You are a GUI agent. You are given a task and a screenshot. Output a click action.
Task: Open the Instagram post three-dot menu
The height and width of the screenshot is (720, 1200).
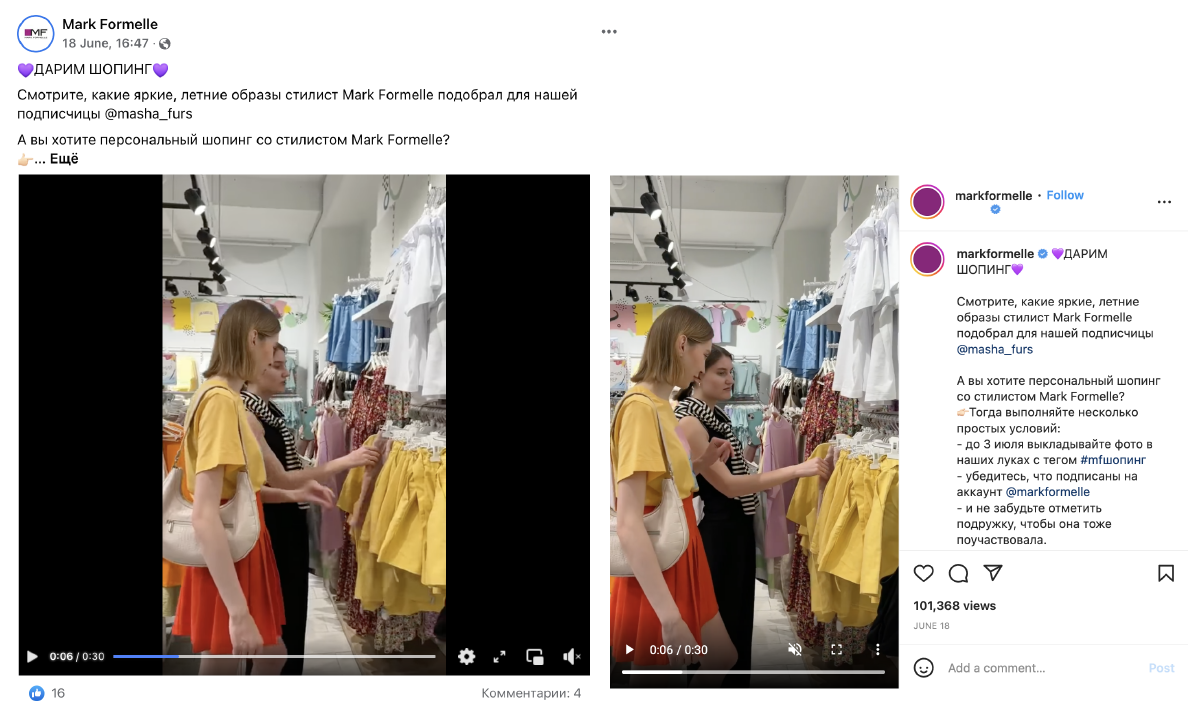(x=1164, y=202)
